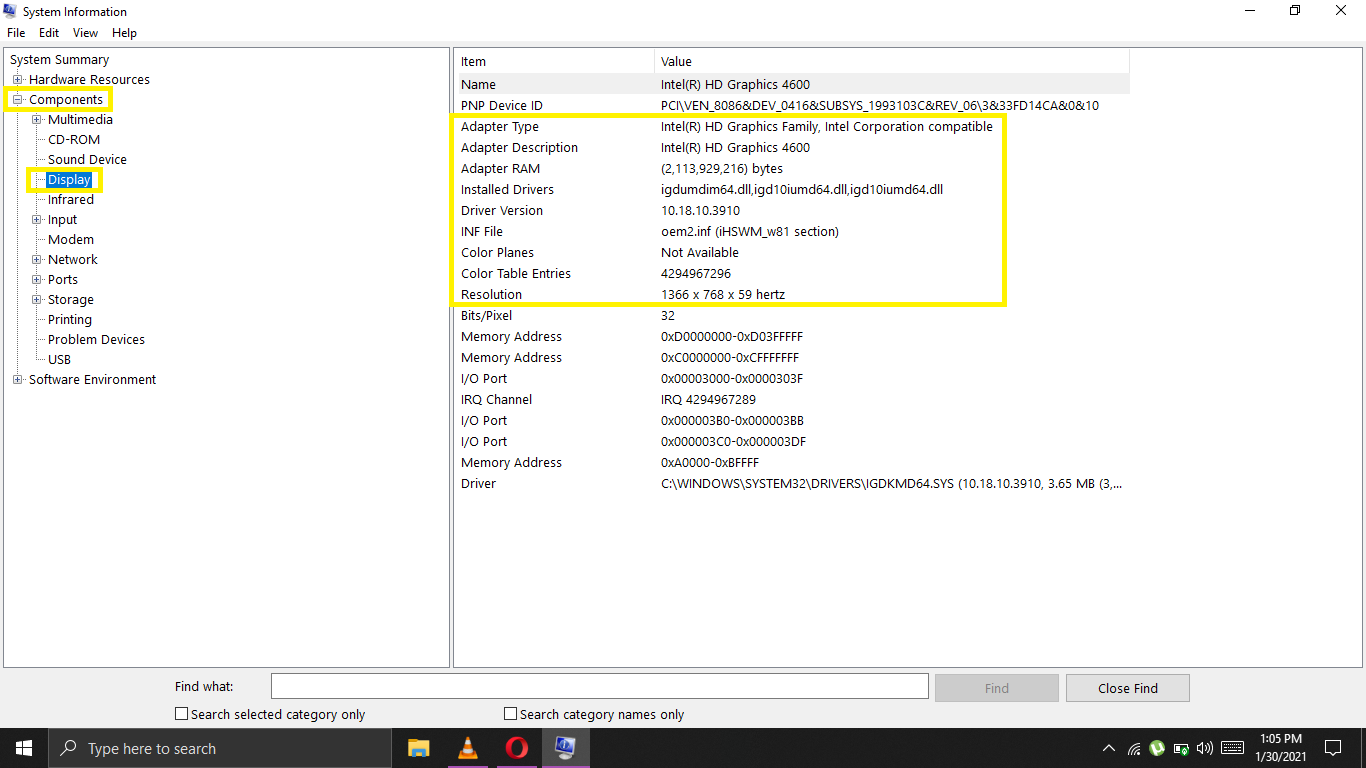
Task: Select the Color Table Entries row
Action: [793, 274]
